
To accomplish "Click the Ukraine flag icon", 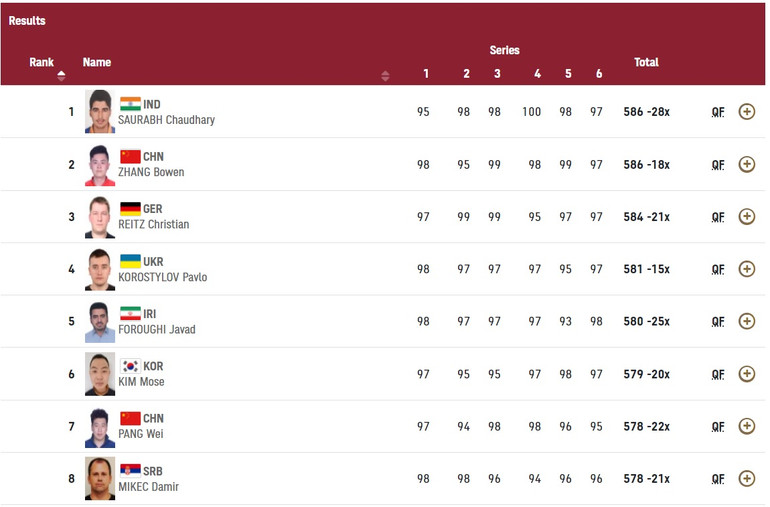I will 130,261.
